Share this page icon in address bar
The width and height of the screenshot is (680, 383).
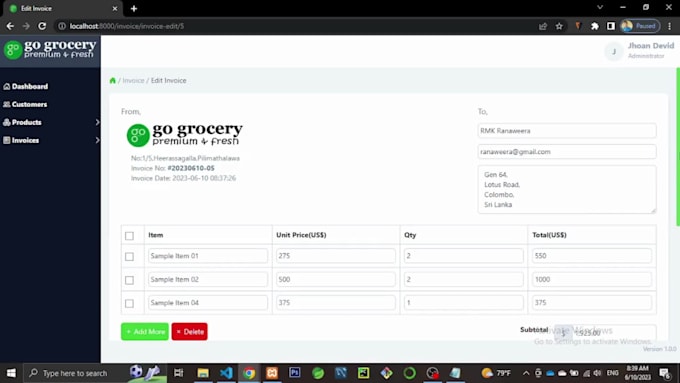(543, 26)
